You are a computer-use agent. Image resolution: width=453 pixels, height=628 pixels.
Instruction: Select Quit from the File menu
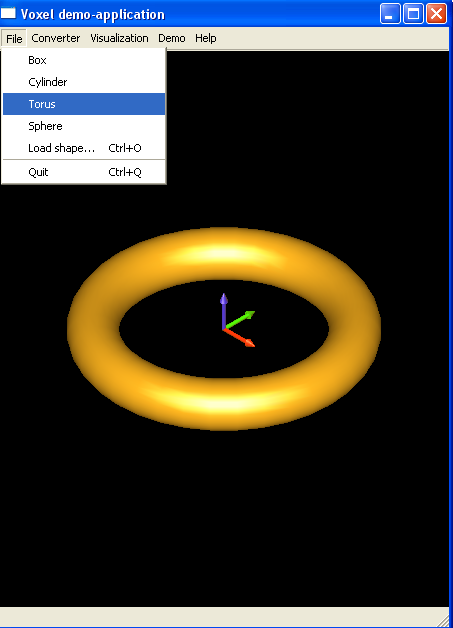pos(84,172)
